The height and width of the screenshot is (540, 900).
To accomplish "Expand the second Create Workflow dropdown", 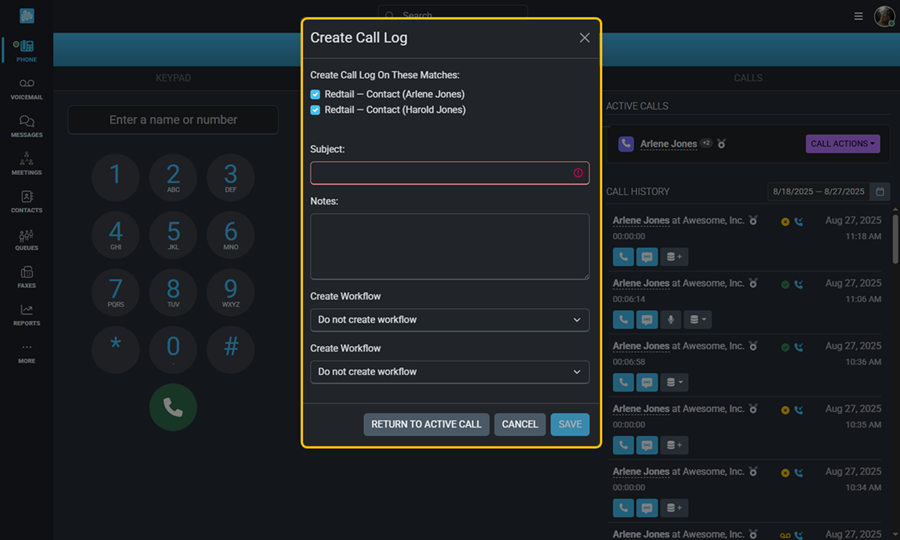I will pos(449,372).
